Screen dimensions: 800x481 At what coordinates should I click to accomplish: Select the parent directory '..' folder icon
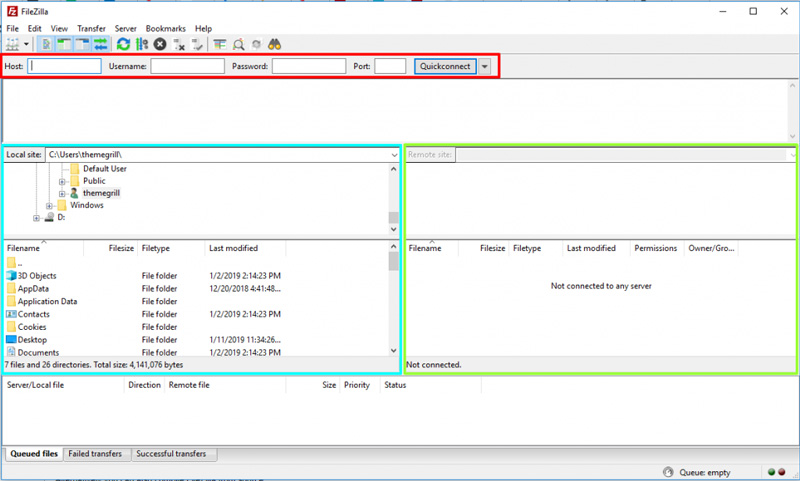(11, 263)
